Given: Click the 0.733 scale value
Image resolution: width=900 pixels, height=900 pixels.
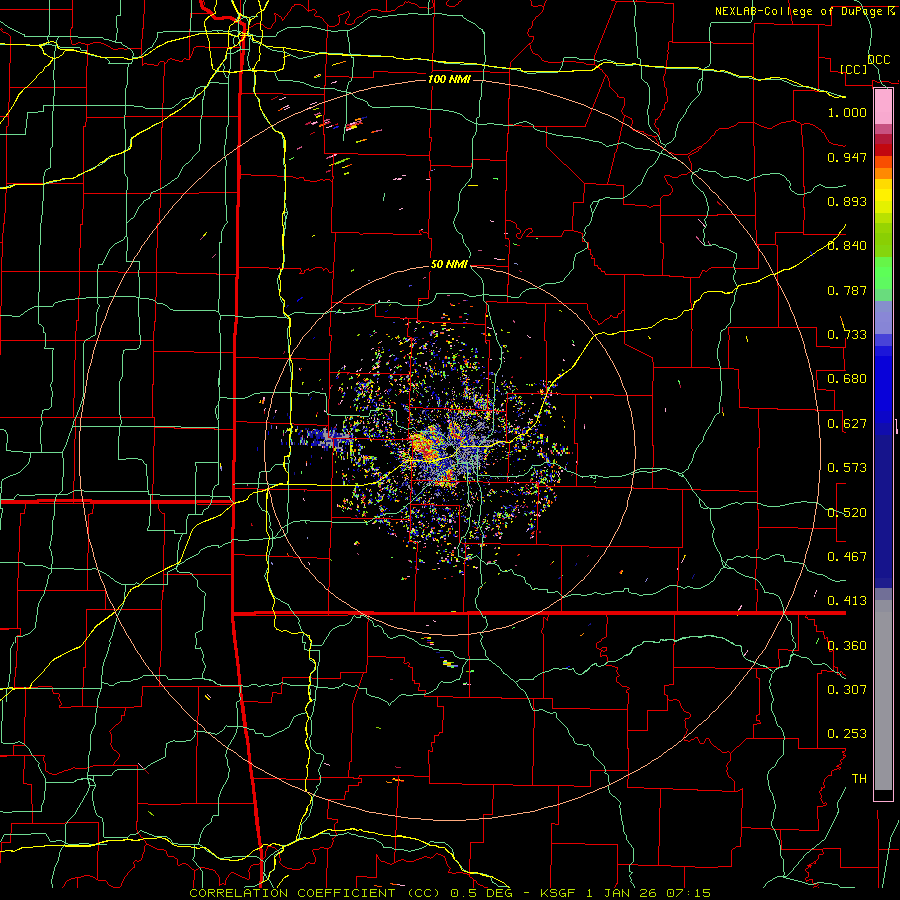Looking at the screenshot, I should 847,334.
